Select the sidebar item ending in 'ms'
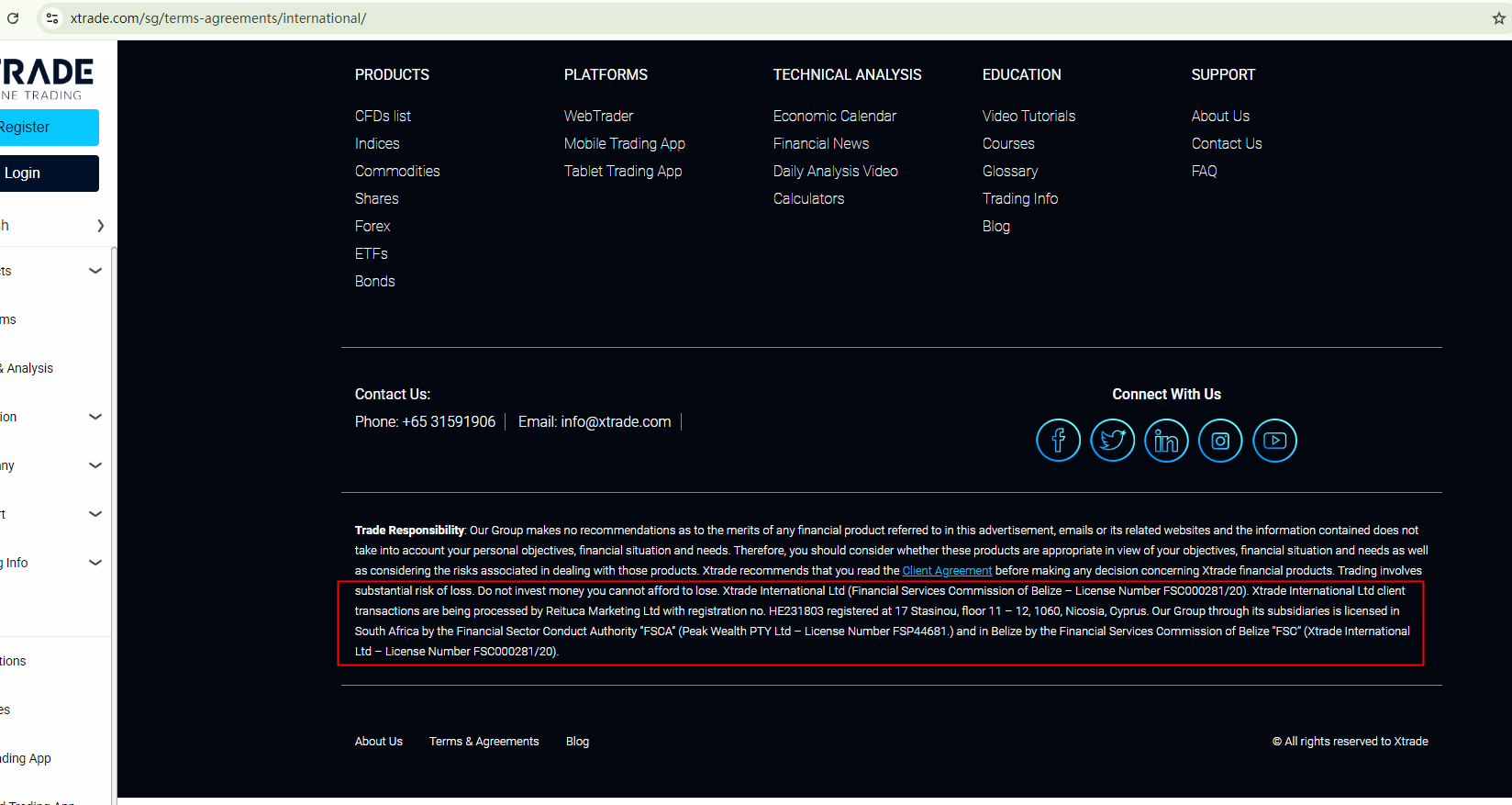The image size is (1512, 805). 8,319
